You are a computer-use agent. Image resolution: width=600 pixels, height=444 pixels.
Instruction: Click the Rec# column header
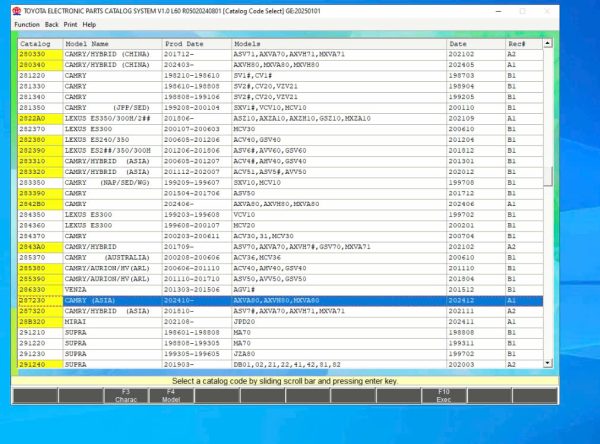[524, 44]
